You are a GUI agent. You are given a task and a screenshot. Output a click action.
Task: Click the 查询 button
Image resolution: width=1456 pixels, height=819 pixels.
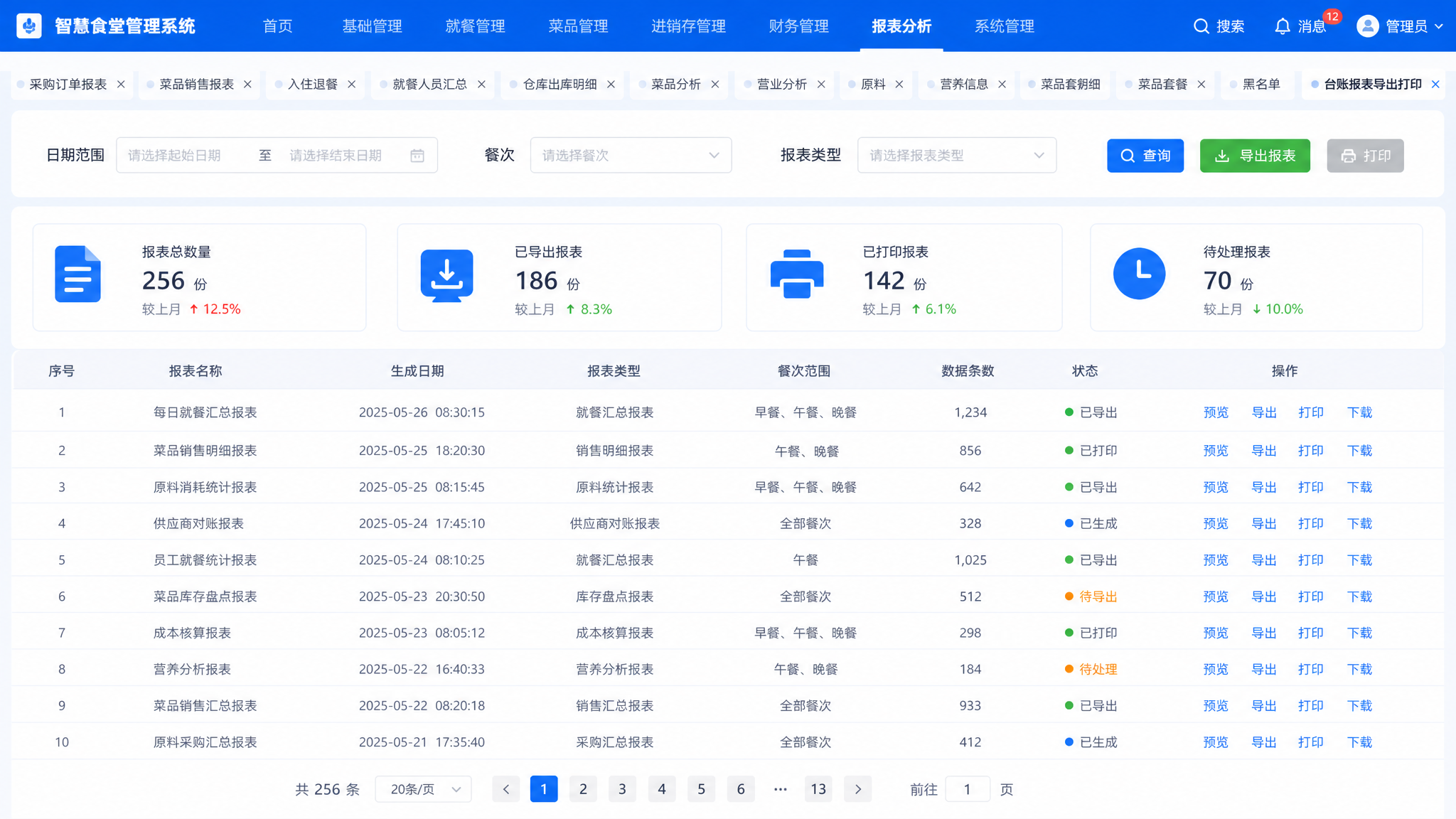(1145, 156)
